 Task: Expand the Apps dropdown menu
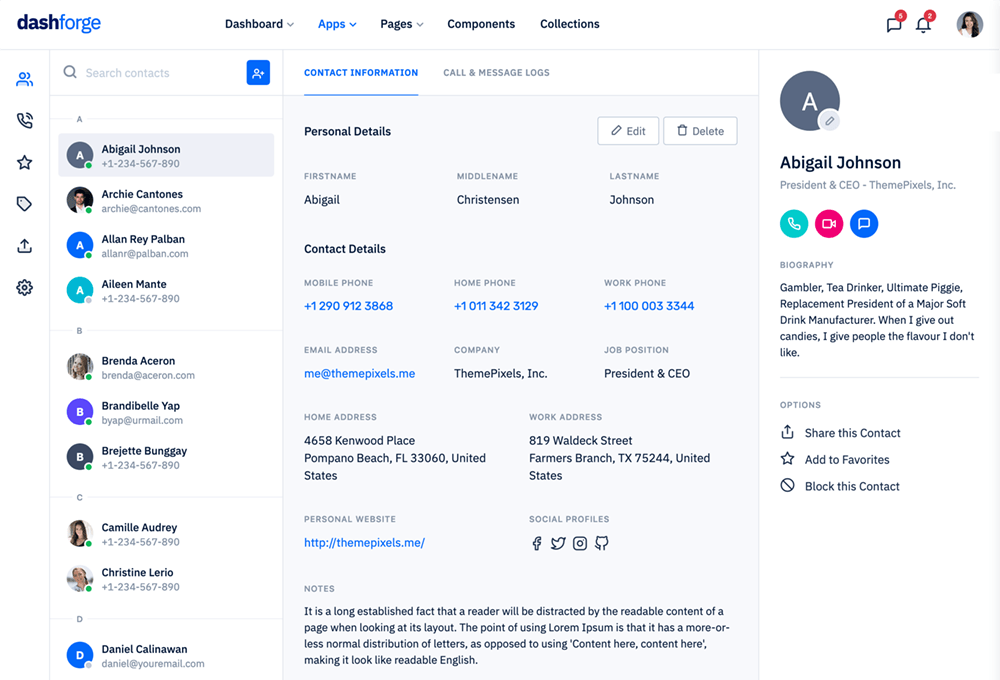pos(337,24)
